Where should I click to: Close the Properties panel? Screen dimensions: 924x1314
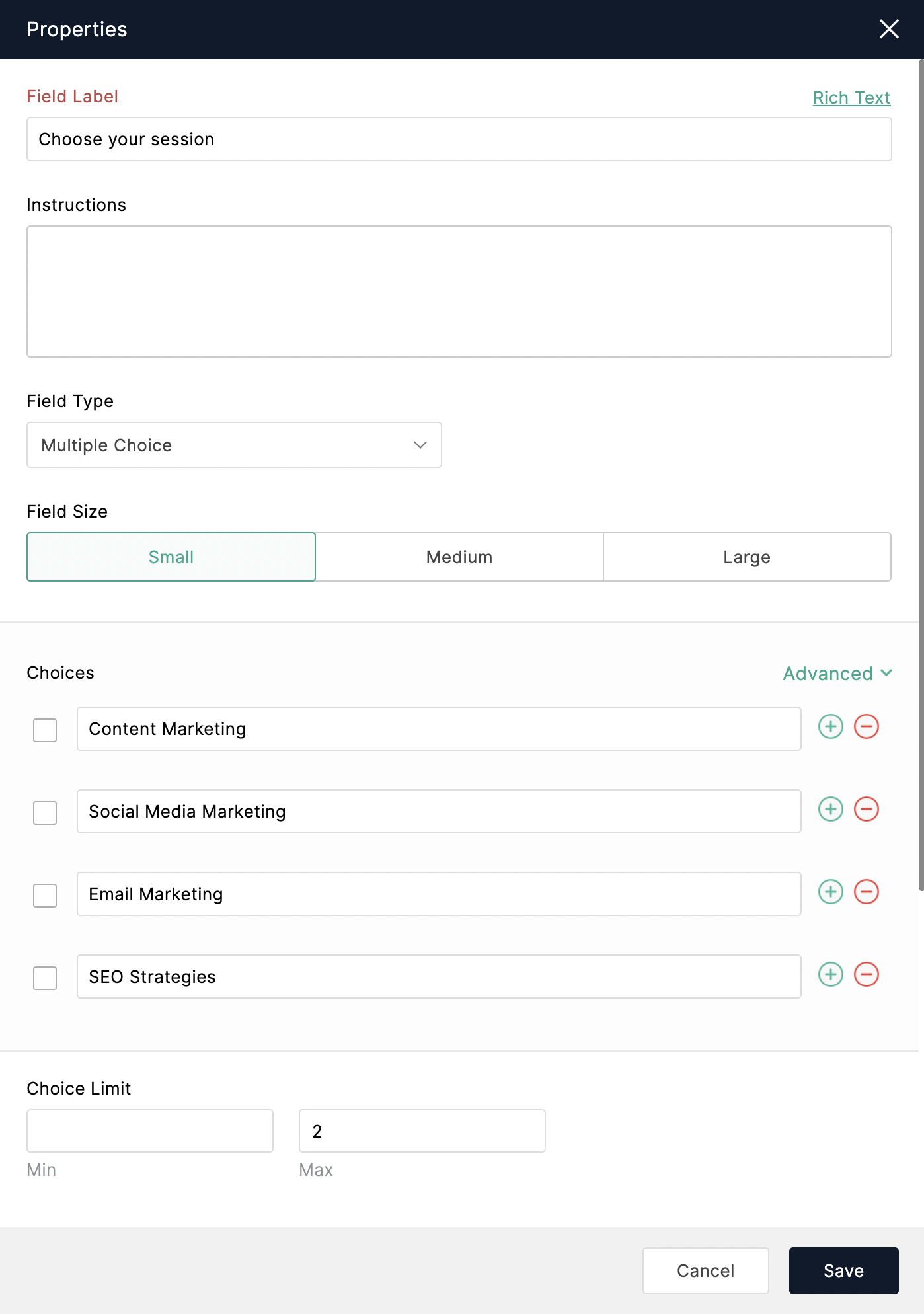pos(889,29)
